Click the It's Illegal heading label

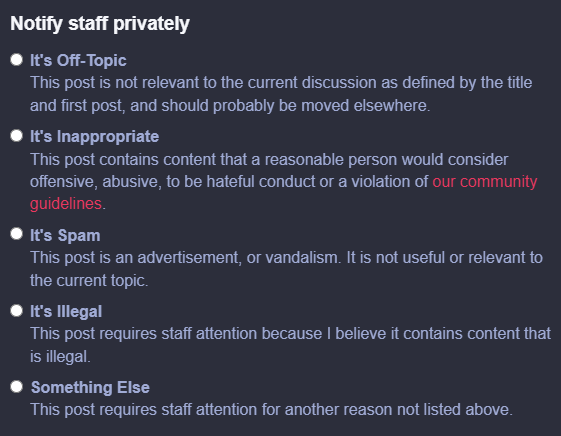click(66, 312)
